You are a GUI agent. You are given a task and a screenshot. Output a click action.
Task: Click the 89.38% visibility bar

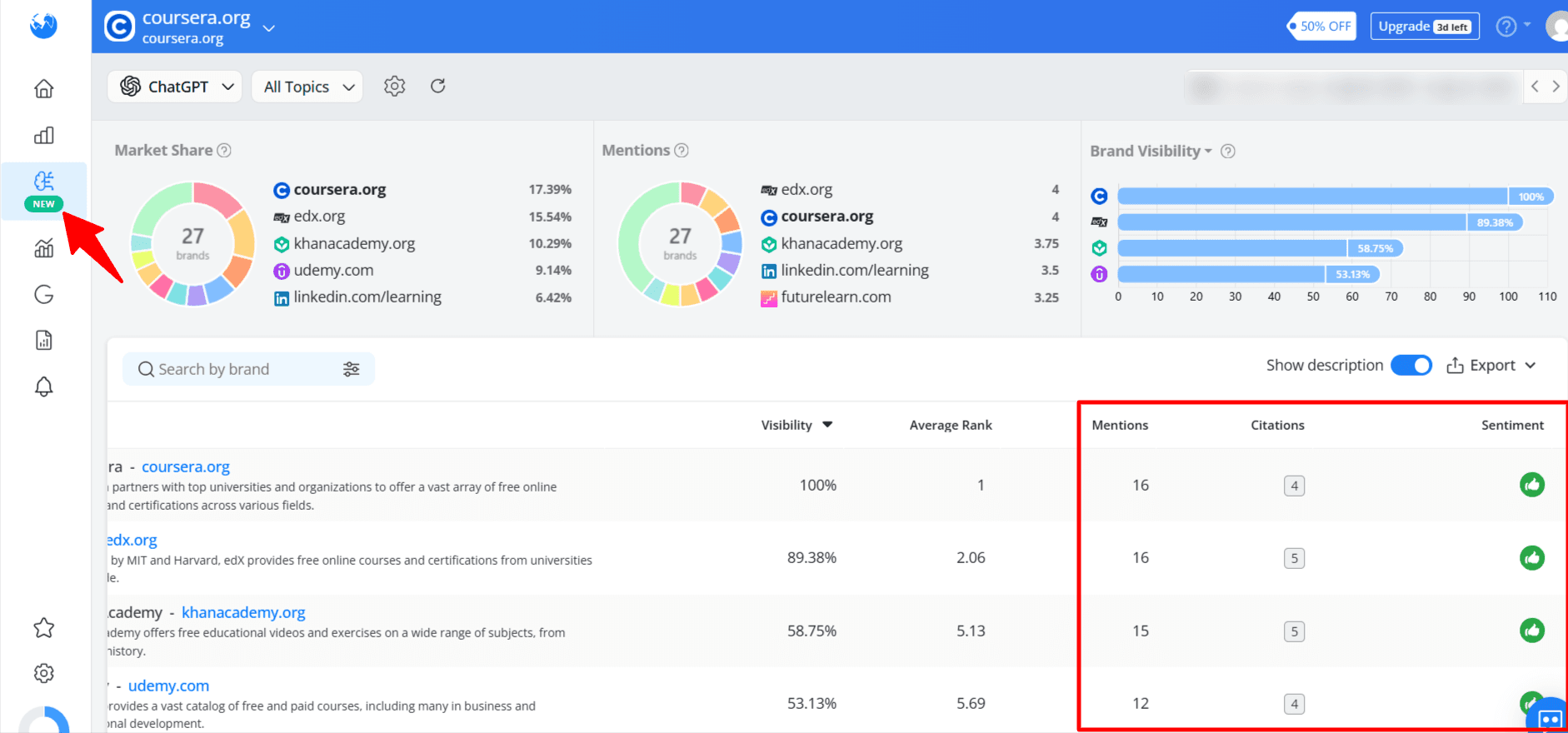point(1321,222)
